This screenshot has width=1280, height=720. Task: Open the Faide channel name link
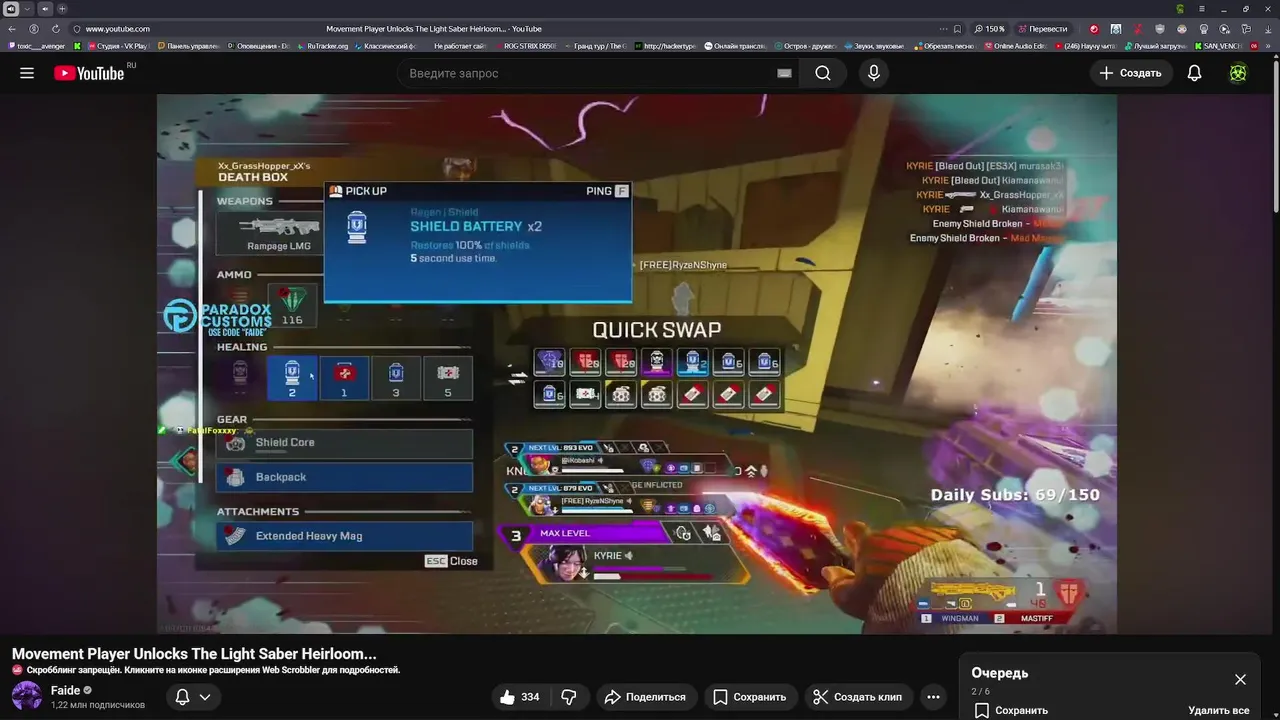[x=65, y=690]
